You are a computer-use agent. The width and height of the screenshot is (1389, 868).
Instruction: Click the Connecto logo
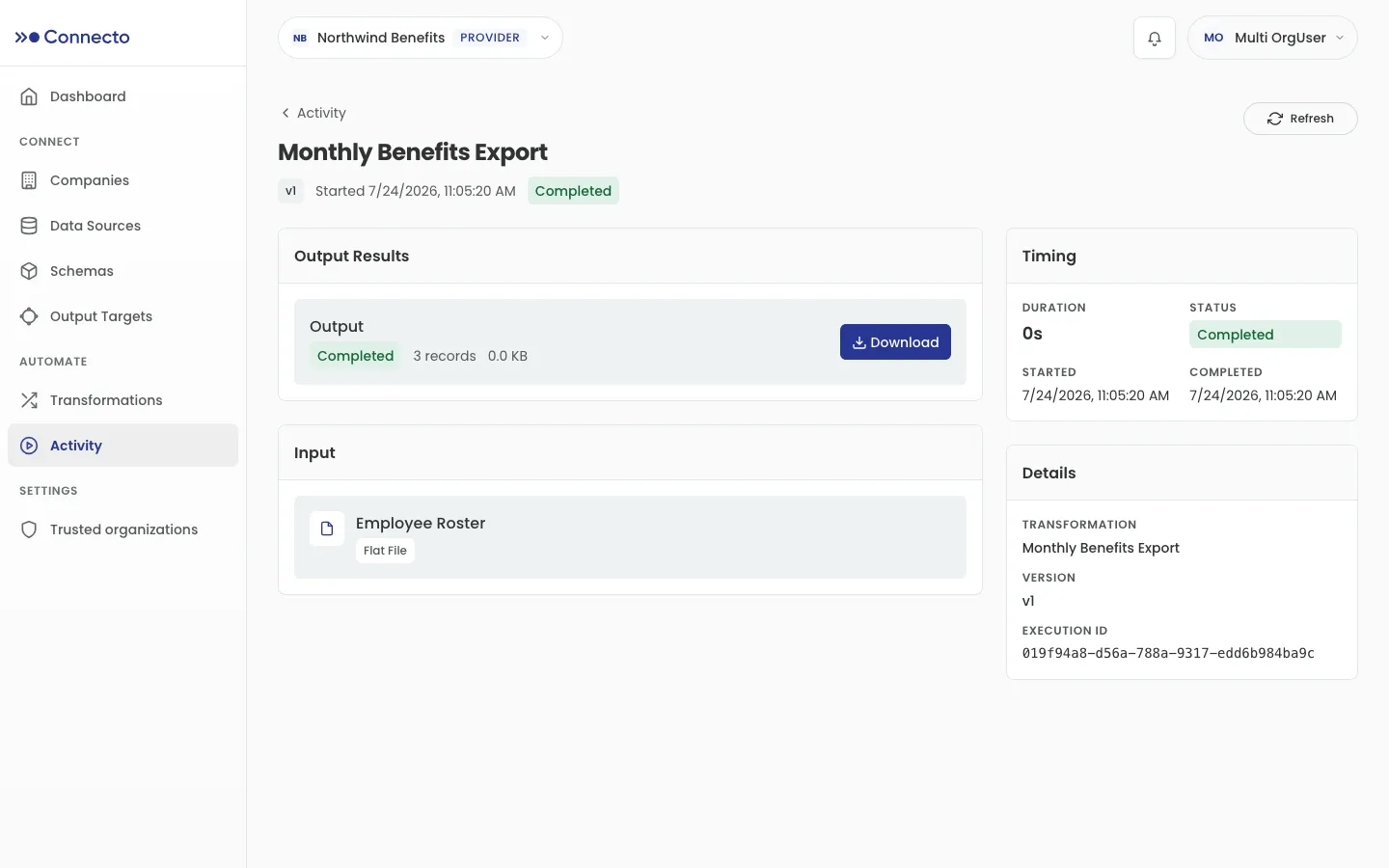point(72,37)
